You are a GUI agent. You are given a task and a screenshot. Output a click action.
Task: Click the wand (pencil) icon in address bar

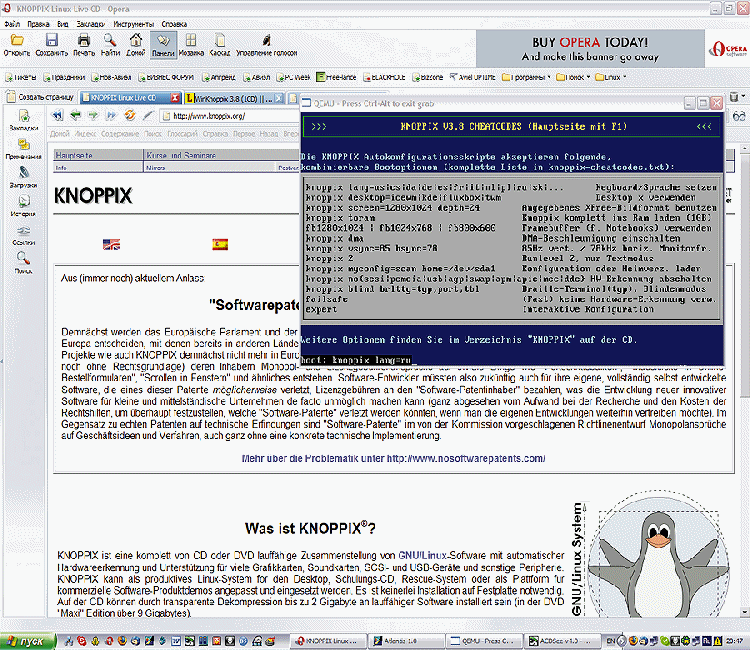point(148,115)
